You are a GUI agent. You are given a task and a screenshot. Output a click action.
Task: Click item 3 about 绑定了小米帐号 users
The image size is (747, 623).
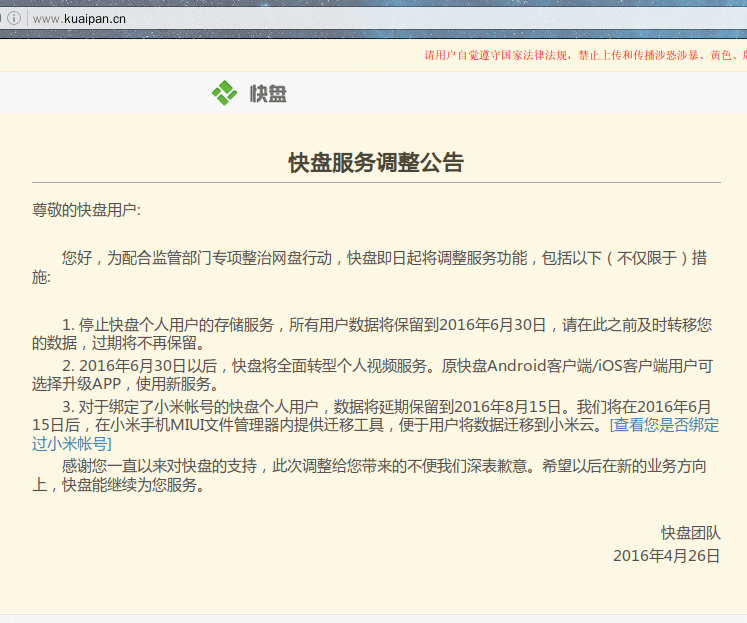[x=375, y=425]
